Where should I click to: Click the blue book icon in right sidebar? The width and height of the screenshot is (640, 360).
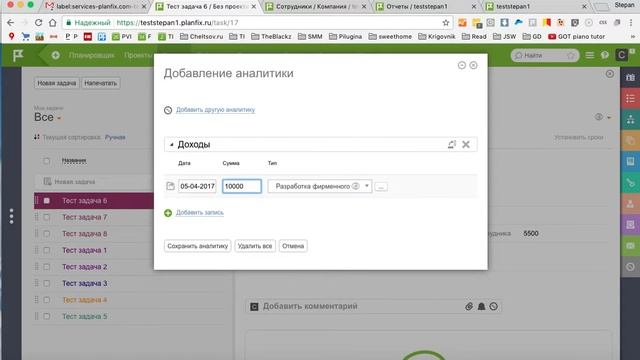coord(630,161)
